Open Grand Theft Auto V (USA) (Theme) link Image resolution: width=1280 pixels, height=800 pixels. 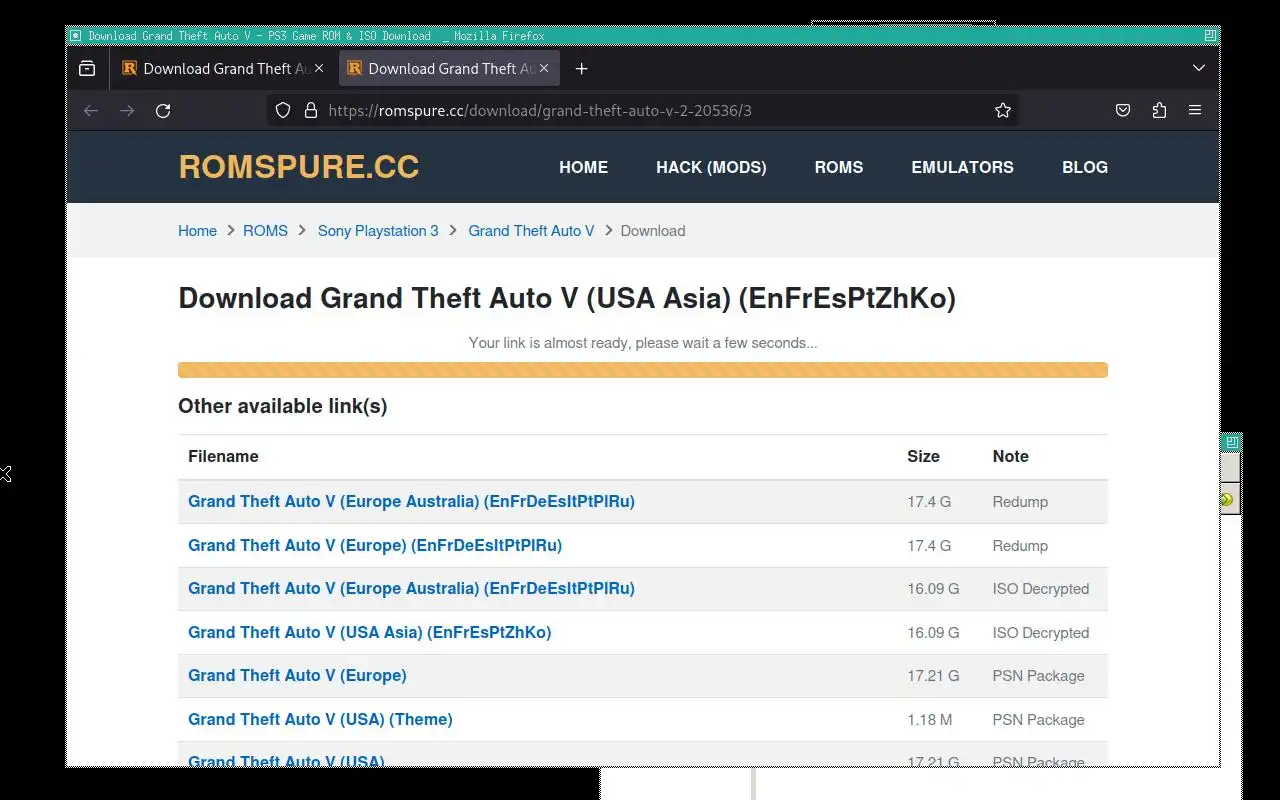[320, 720]
